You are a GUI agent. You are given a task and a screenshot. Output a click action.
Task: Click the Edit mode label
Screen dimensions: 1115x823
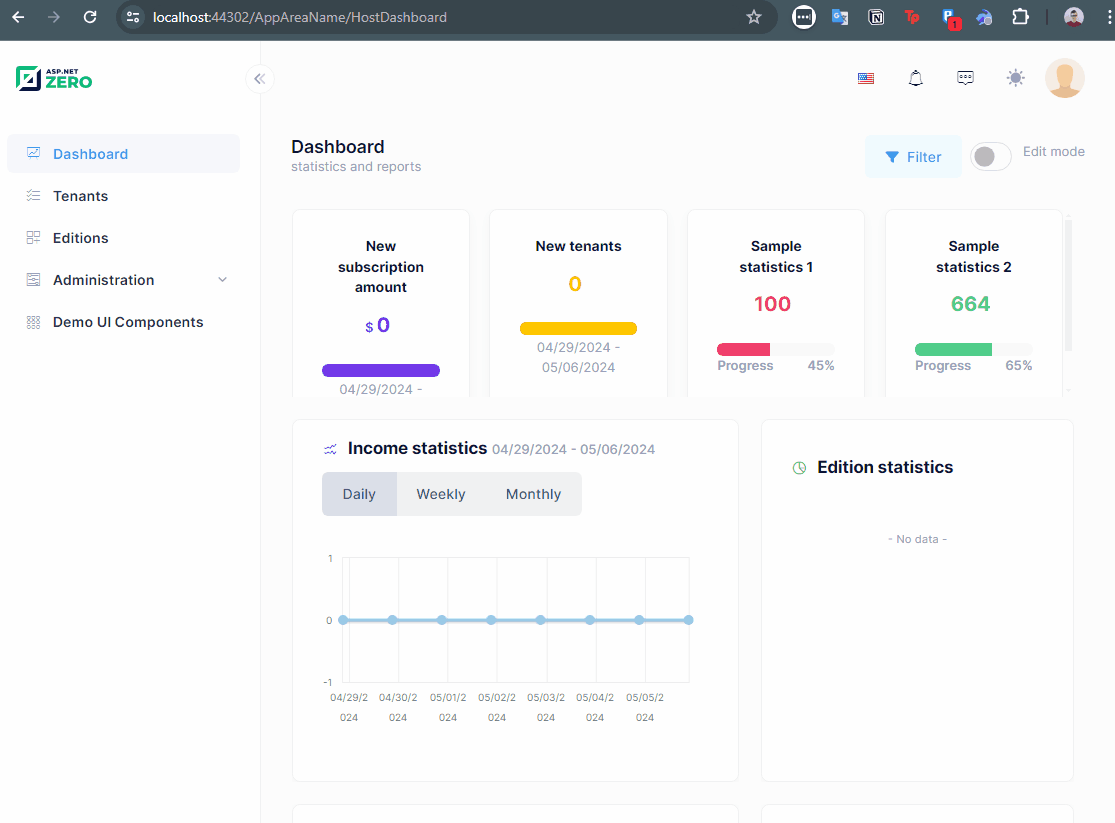click(1054, 152)
